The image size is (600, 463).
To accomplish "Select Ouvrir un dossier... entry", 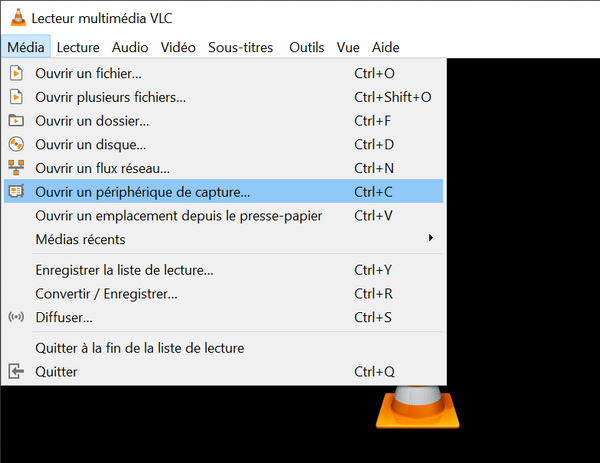I will click(223, 121).
